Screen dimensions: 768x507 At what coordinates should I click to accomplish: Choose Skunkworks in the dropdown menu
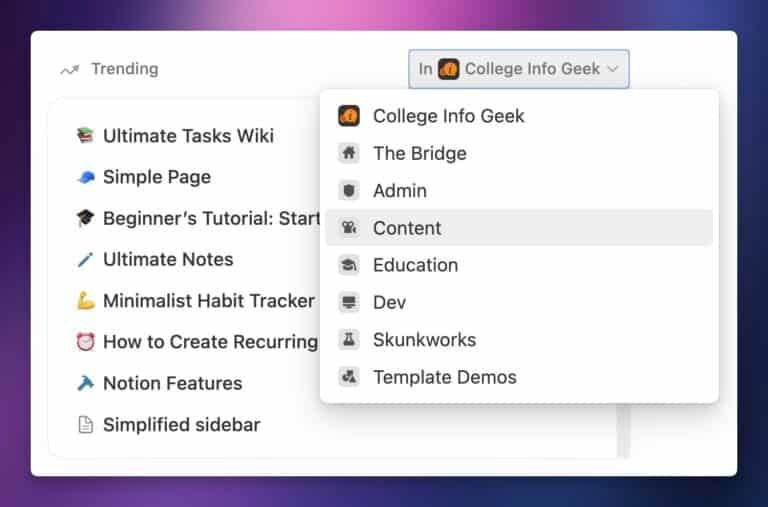click(424, 339)
